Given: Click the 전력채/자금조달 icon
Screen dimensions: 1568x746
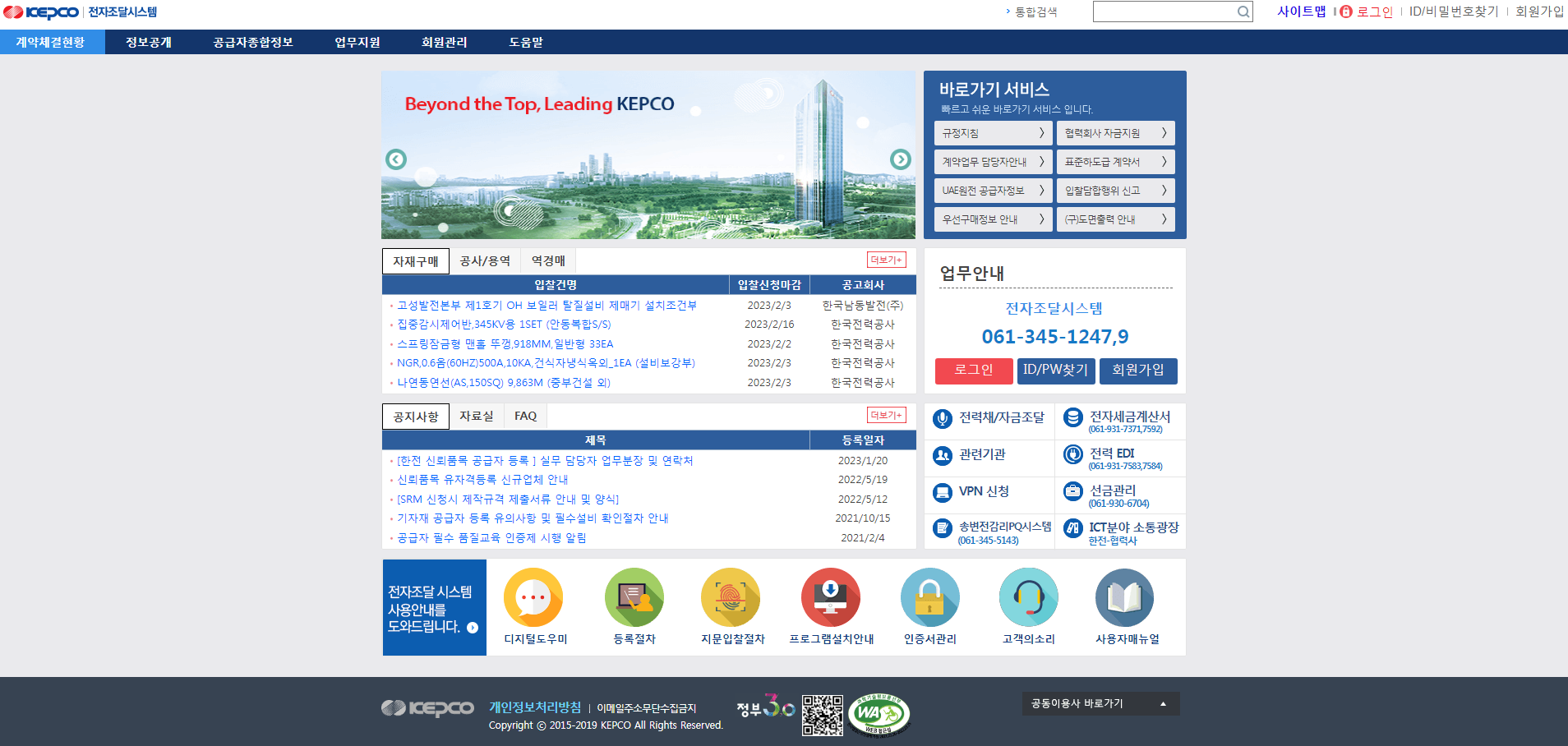Looking at the screenshot, I should pyautogui.click(x=943, y=418).
